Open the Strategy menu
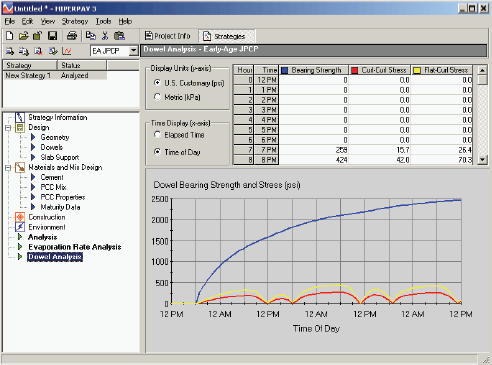Viewport: 492px width, 365px height. click(x=75, y=21)
